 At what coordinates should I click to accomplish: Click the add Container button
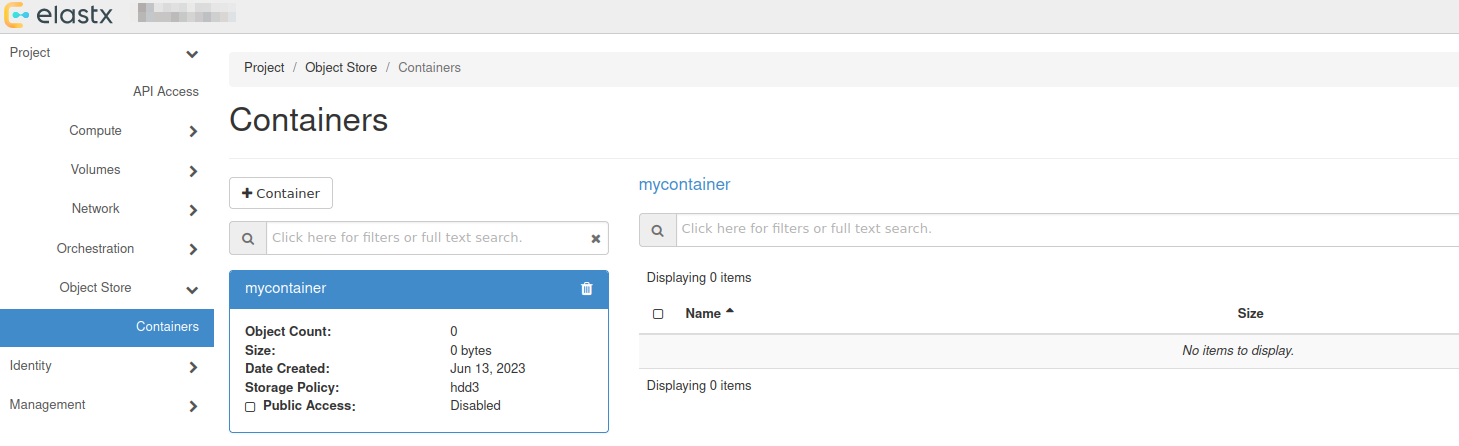pyautogui.click(x=281, y=194)
